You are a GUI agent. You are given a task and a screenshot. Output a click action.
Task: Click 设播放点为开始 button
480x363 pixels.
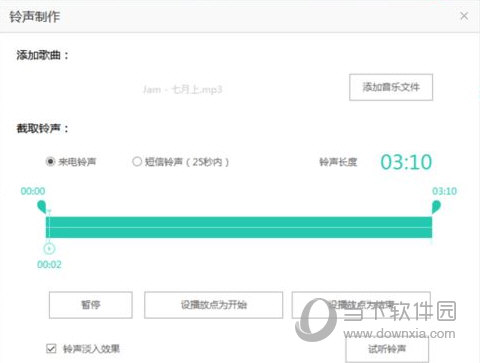[214, 305]
